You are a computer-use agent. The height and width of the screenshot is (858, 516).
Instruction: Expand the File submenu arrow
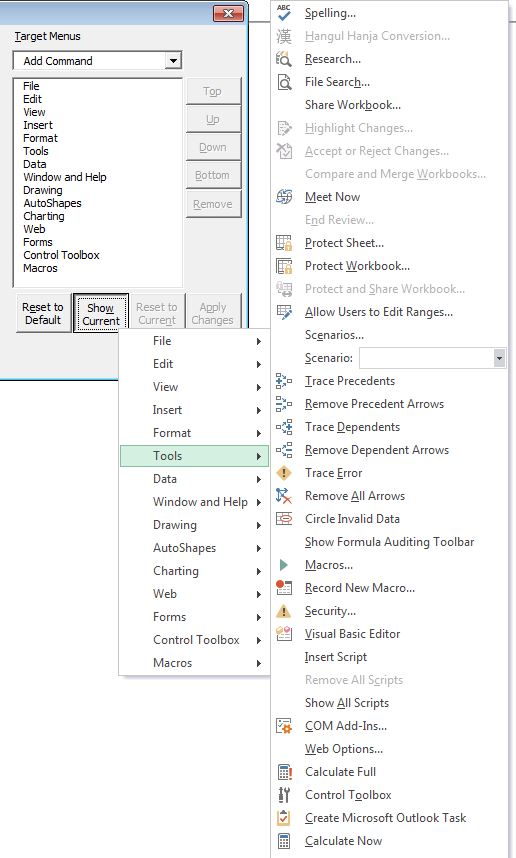[259, 341]
